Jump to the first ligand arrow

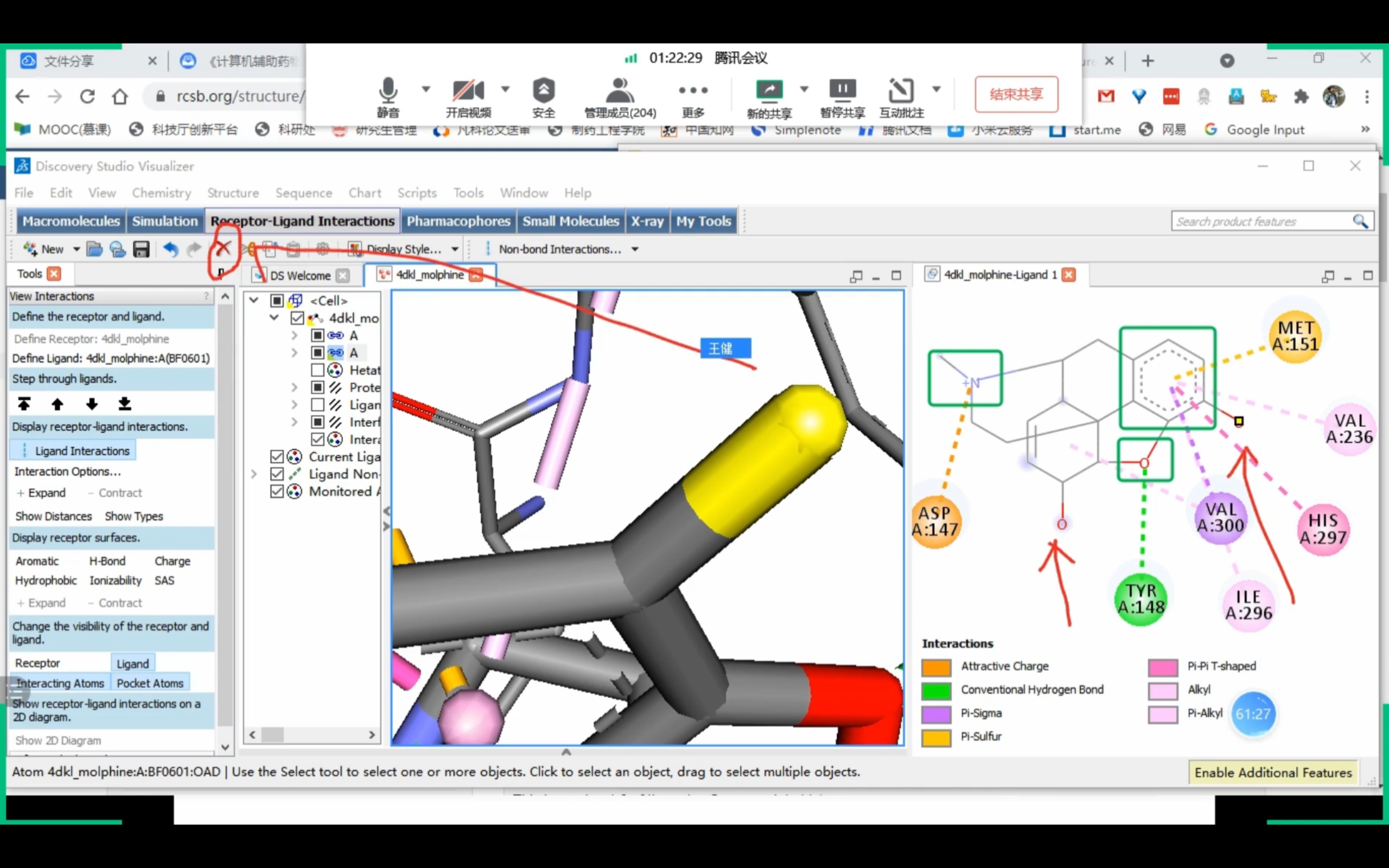pos(23,404)
